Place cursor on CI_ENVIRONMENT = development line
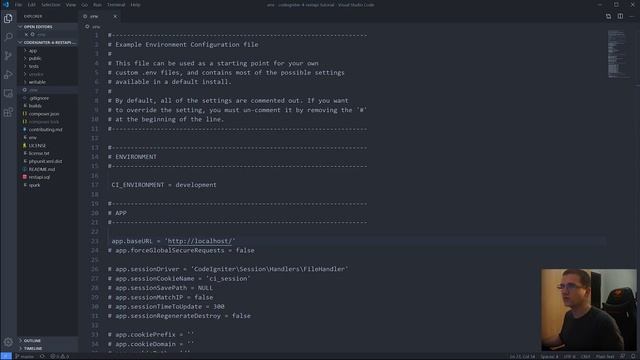Viewport: 640px width, 360px height. (164, 185)
